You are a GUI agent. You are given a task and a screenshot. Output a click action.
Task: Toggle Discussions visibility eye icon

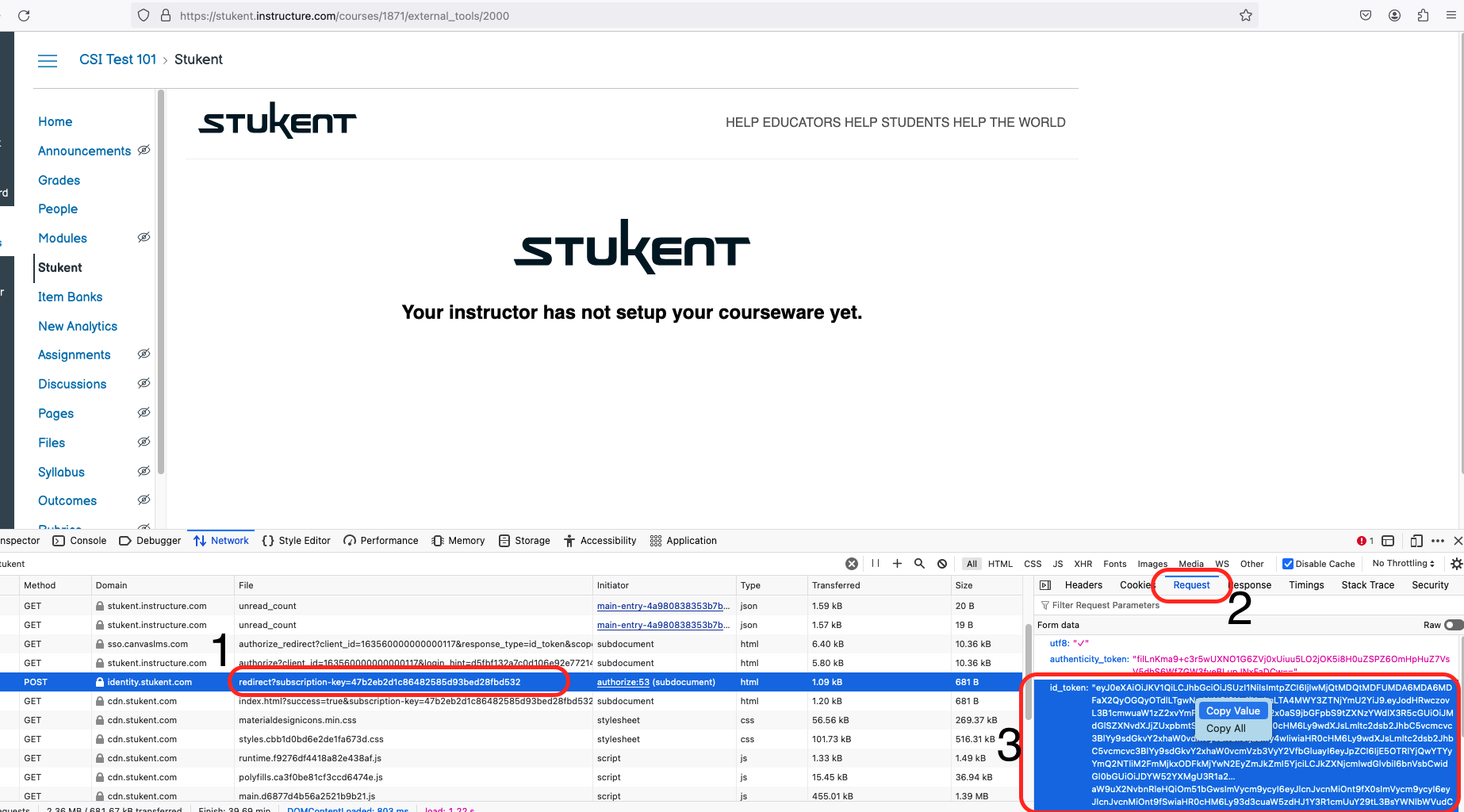[x=144, y=383]
